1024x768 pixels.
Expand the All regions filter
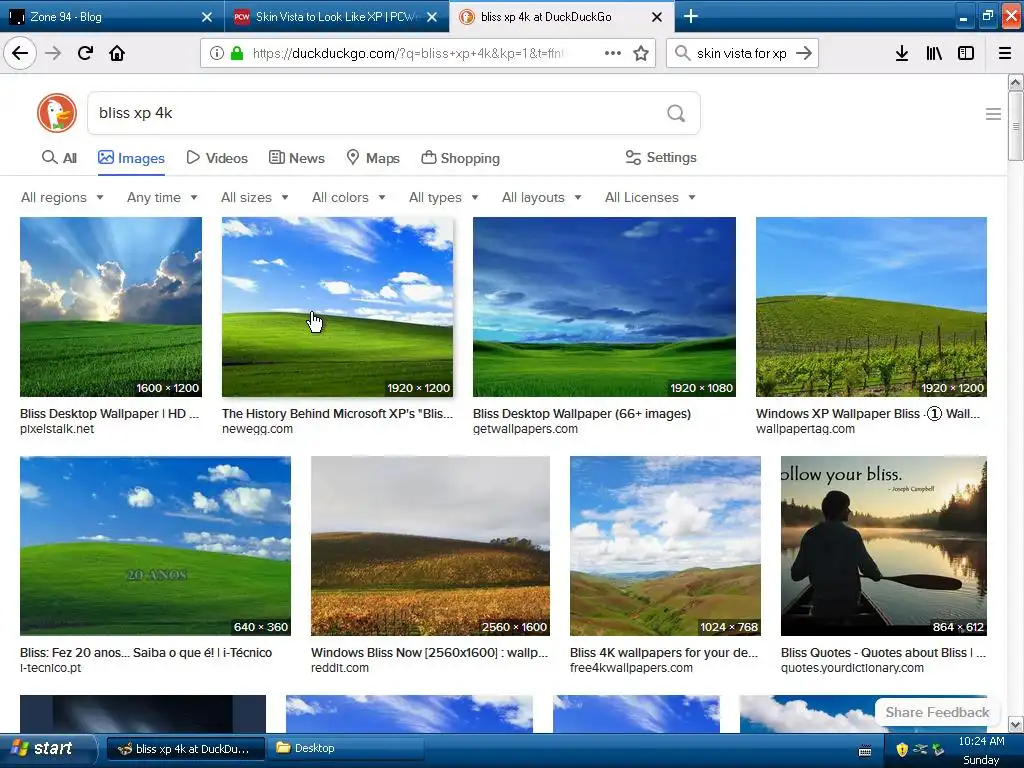pyautogui.click(x=62, y=197)
